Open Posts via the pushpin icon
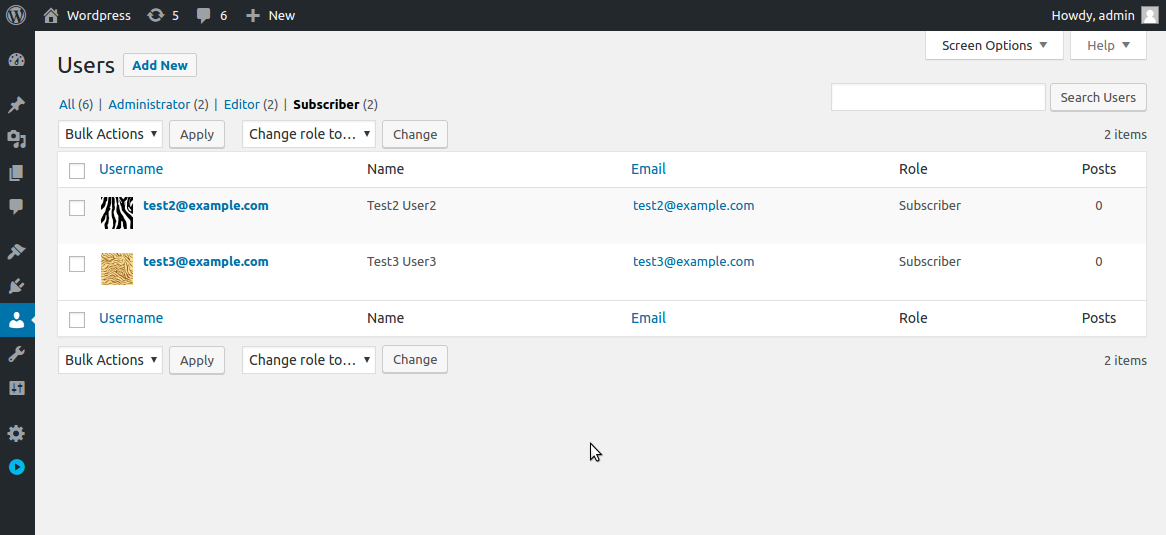 click(x=16, y=105)
